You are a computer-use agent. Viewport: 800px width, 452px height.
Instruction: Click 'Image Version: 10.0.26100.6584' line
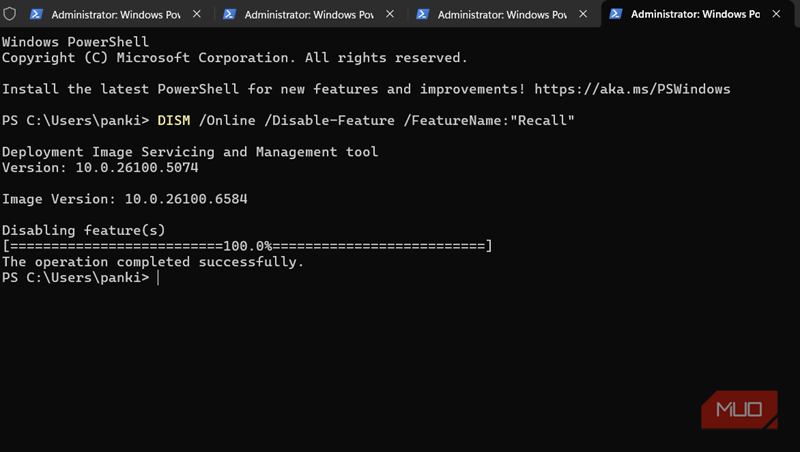click(124, 199)
